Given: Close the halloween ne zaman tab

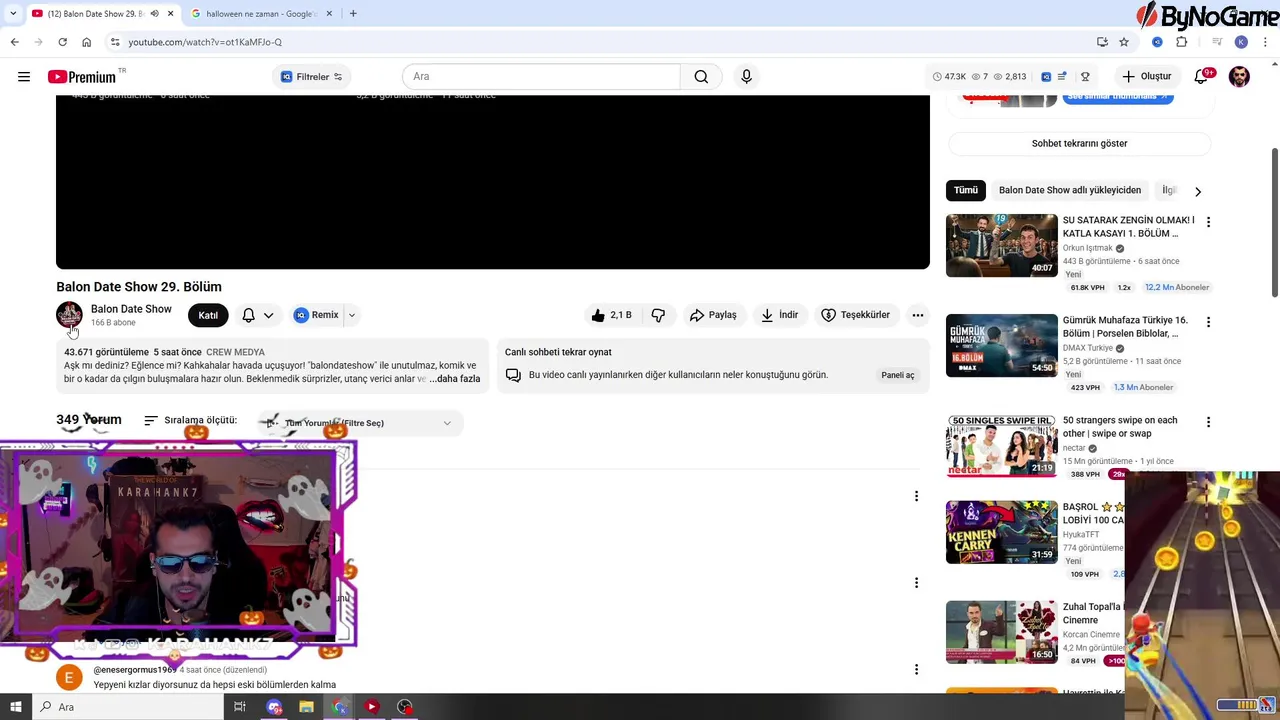Looking at the screenshot, I should (x=329, y=13).
